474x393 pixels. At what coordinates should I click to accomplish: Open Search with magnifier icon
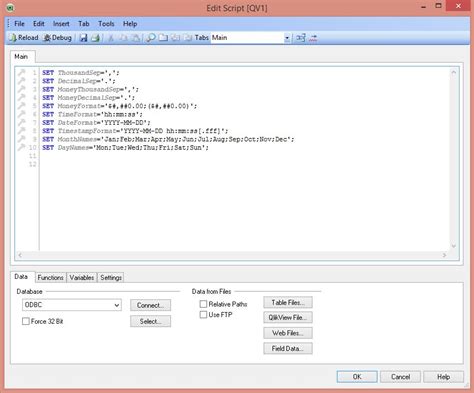tap(151, 38)
